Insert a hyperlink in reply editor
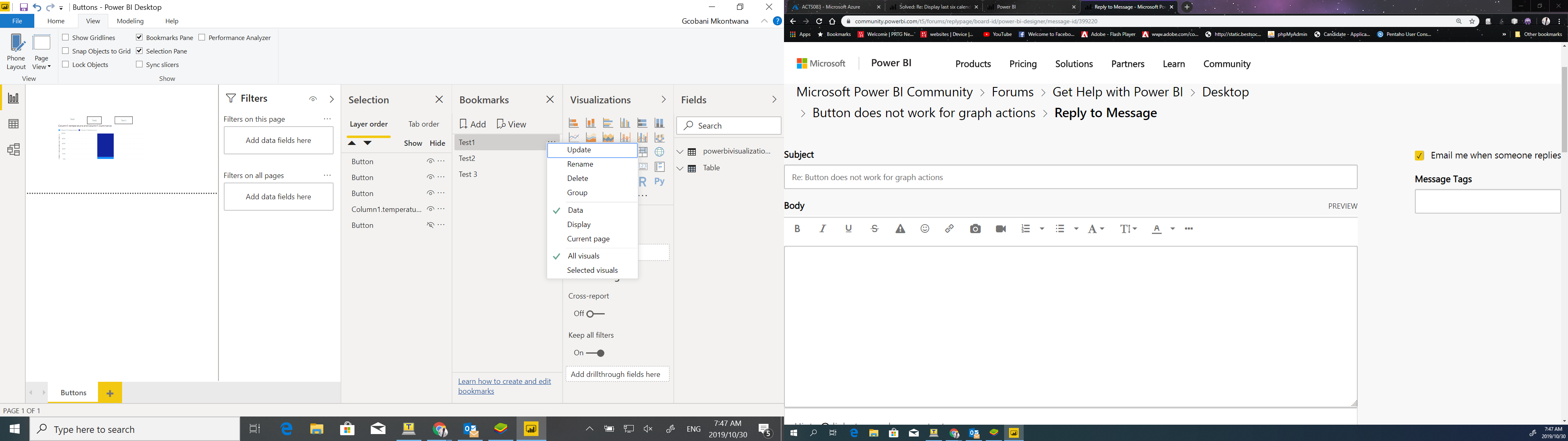Viewport: 1568px width, 441px height. (x=949, y=229)
